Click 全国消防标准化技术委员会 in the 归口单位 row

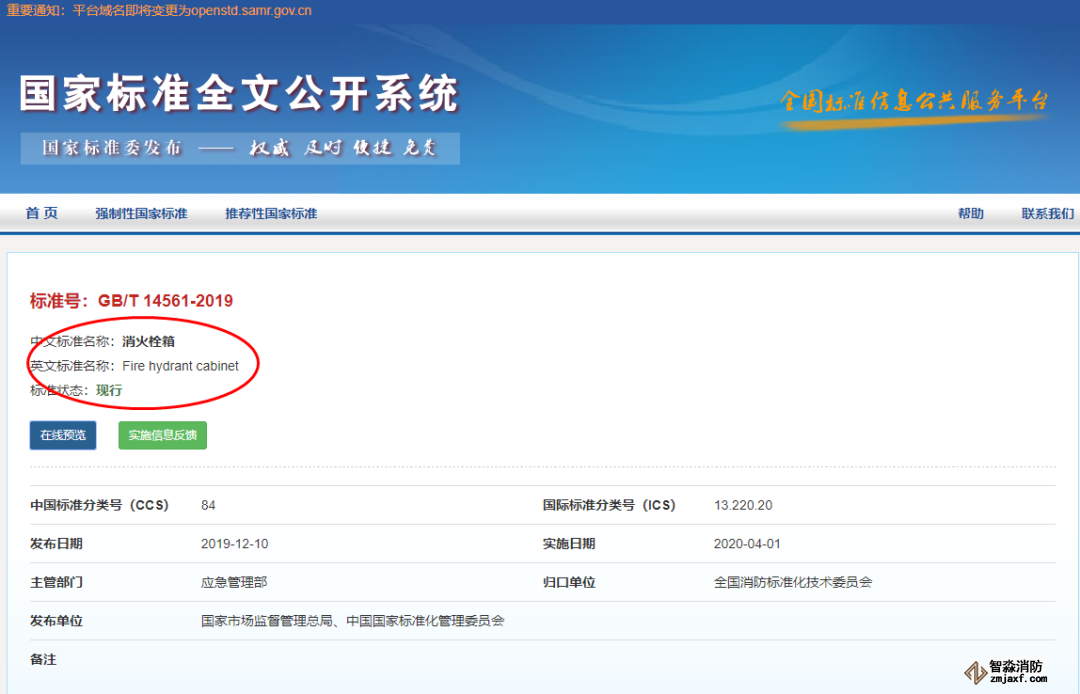click(793, 582)
